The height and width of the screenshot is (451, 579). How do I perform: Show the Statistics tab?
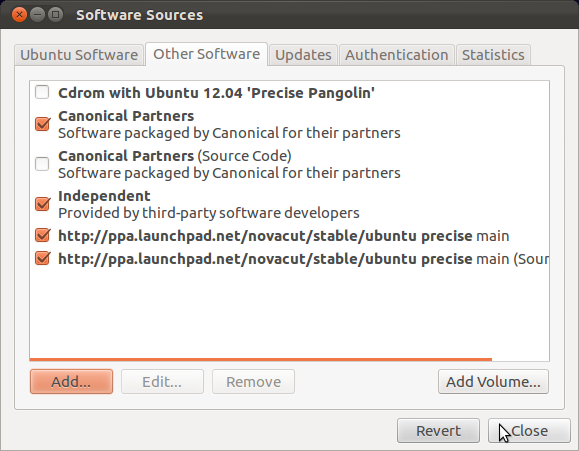tap(493, 55)
